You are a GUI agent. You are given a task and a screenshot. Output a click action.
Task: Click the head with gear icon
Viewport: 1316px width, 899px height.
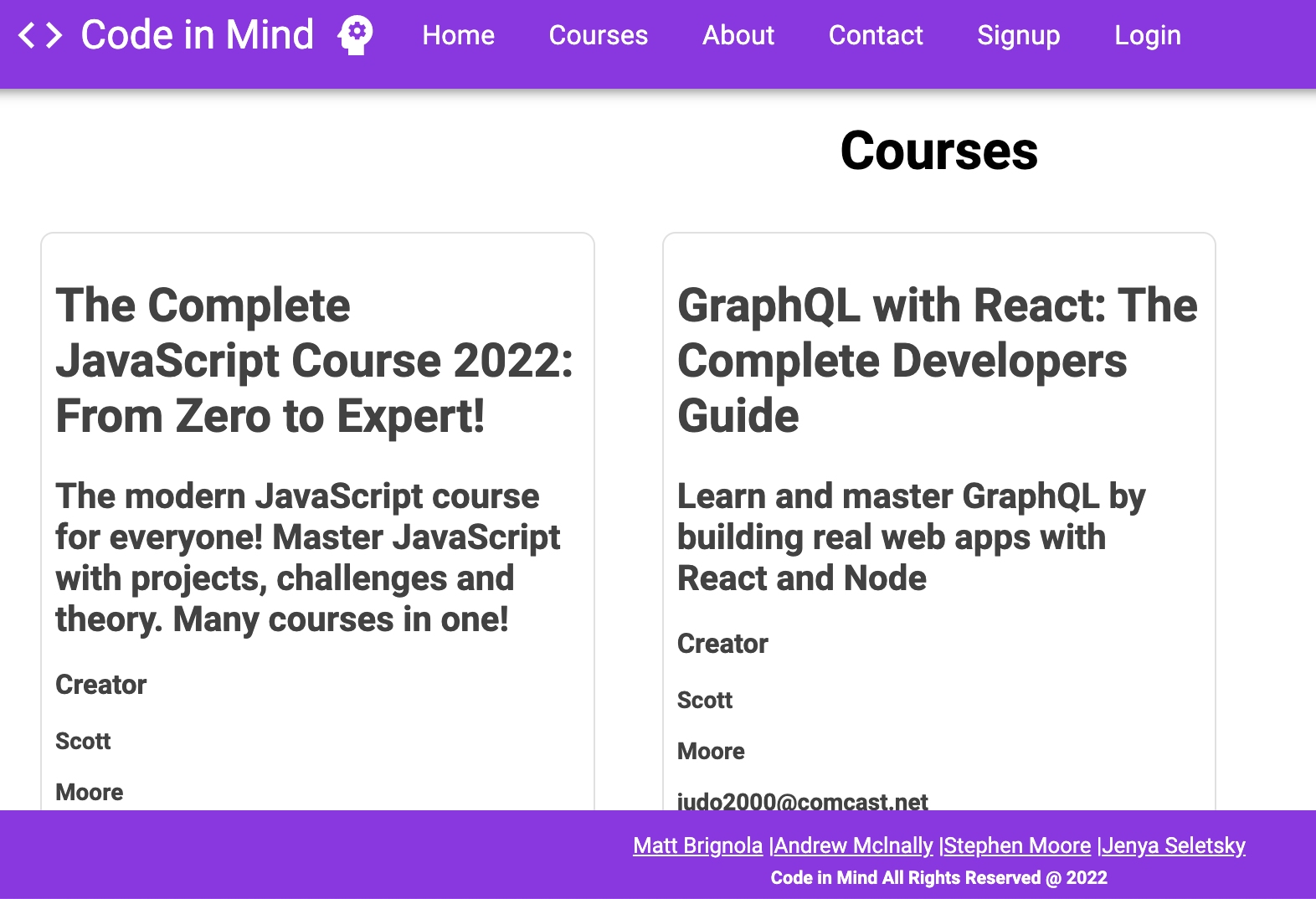click(356, 35)
